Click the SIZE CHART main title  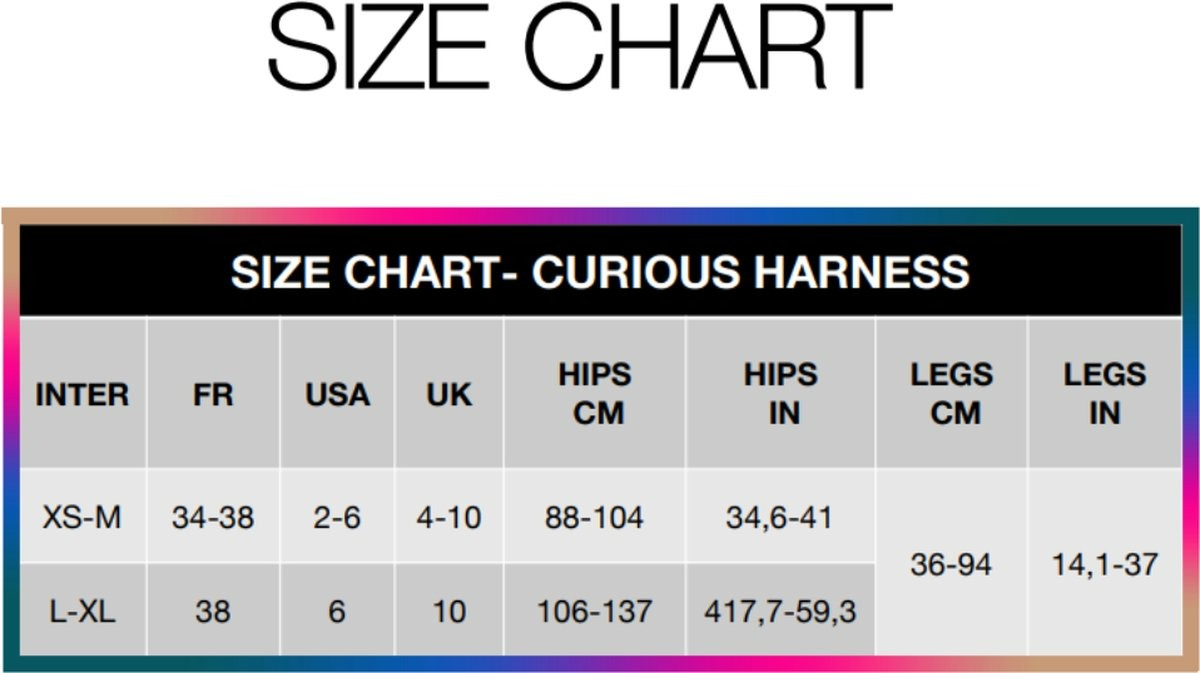580,48
